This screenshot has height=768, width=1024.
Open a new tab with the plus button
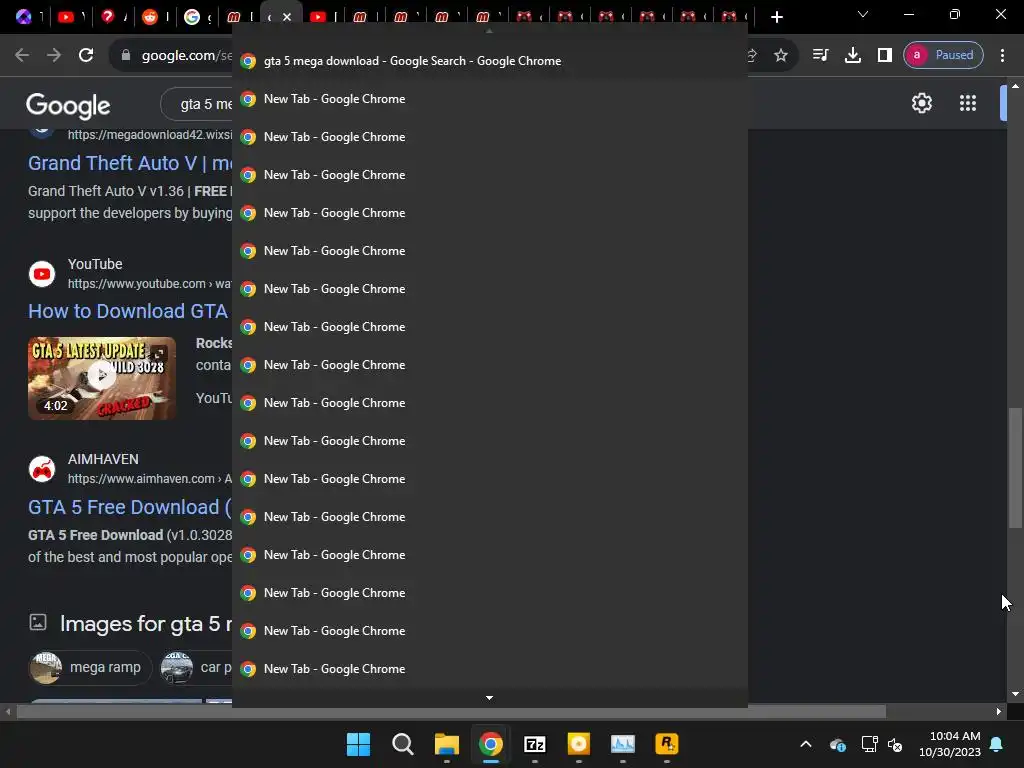tap(776, 17)
